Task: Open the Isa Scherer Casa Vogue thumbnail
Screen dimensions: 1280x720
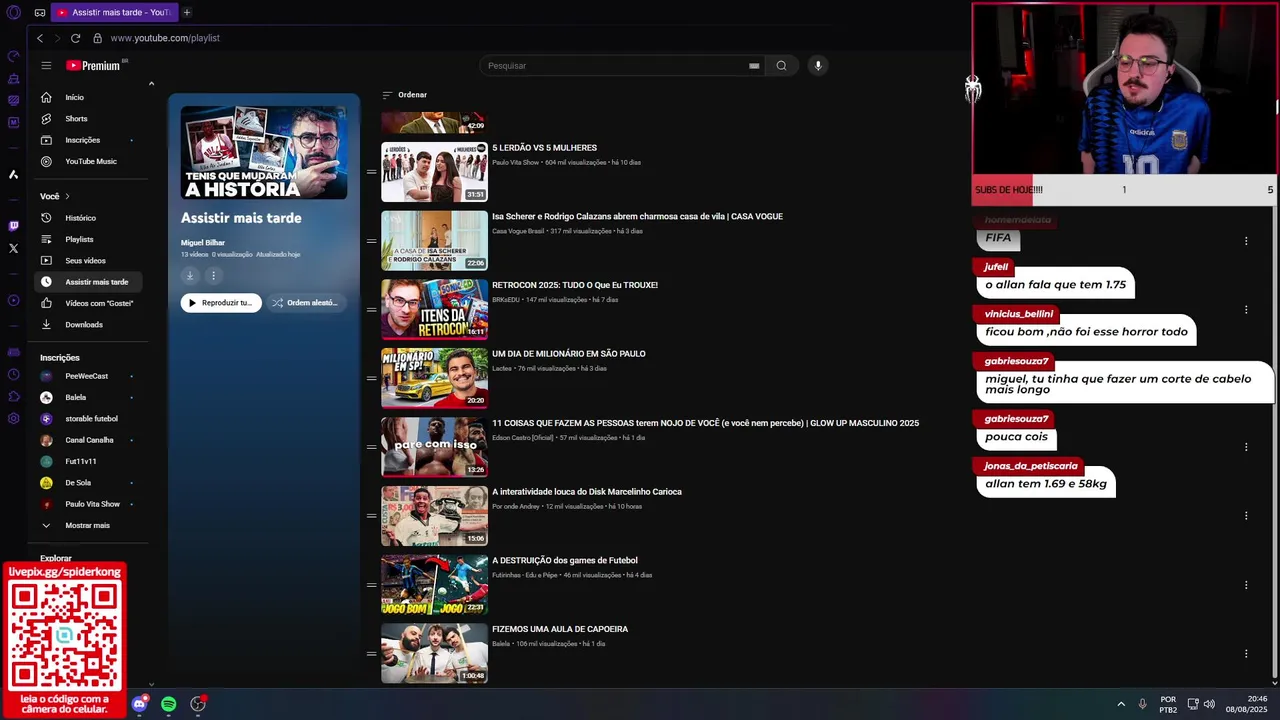Action: (x=434, y=241)
